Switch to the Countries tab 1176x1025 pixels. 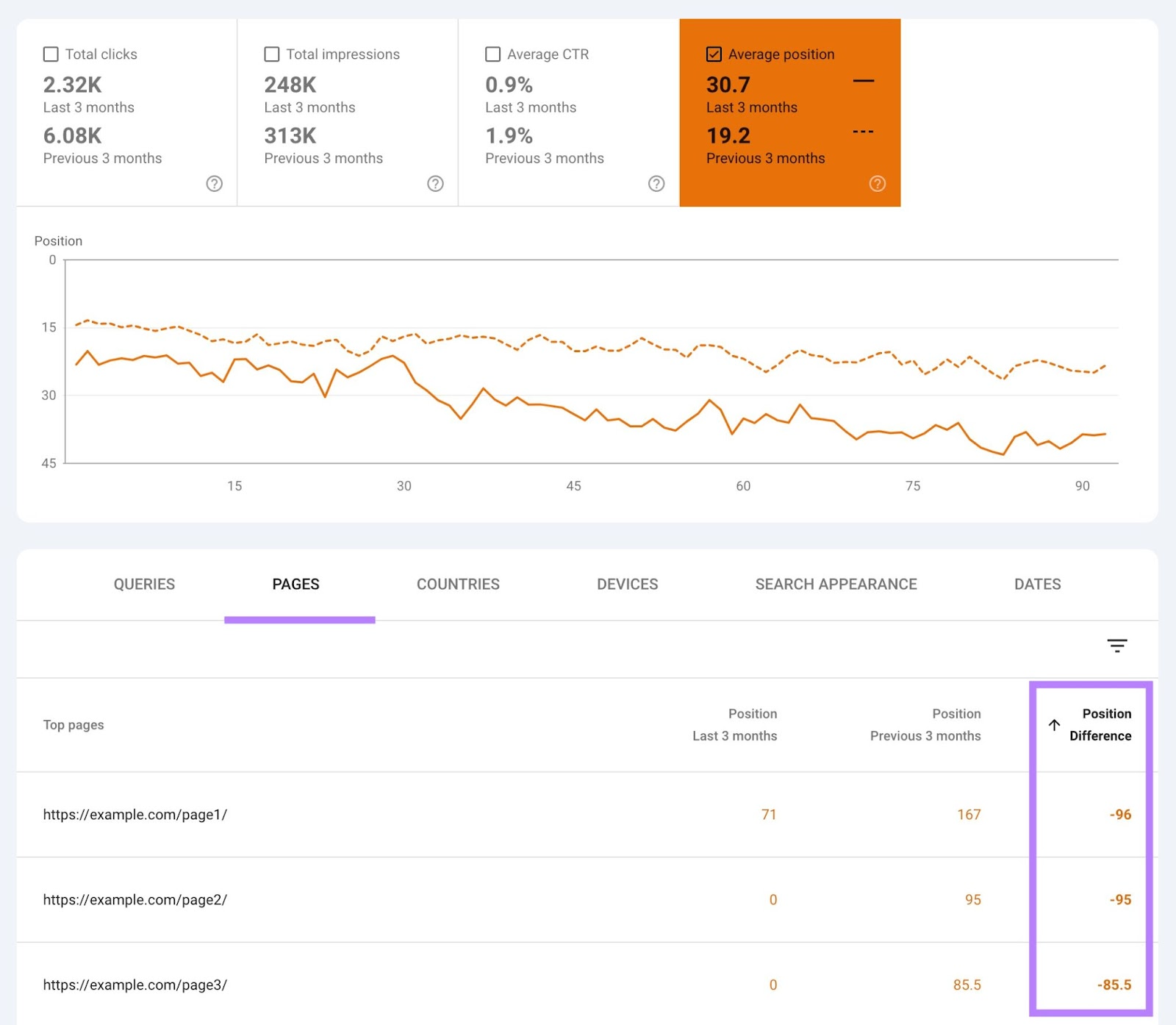point(458,584)
